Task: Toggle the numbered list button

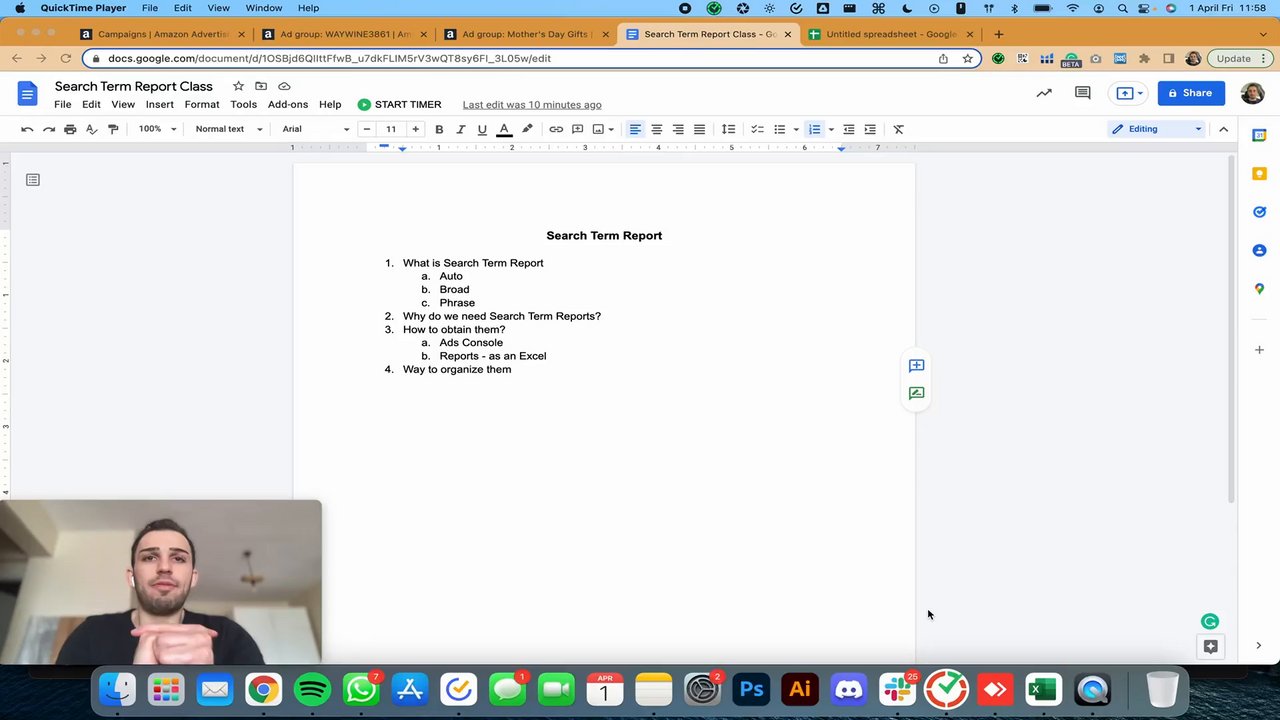Action: tap(814, 129)
